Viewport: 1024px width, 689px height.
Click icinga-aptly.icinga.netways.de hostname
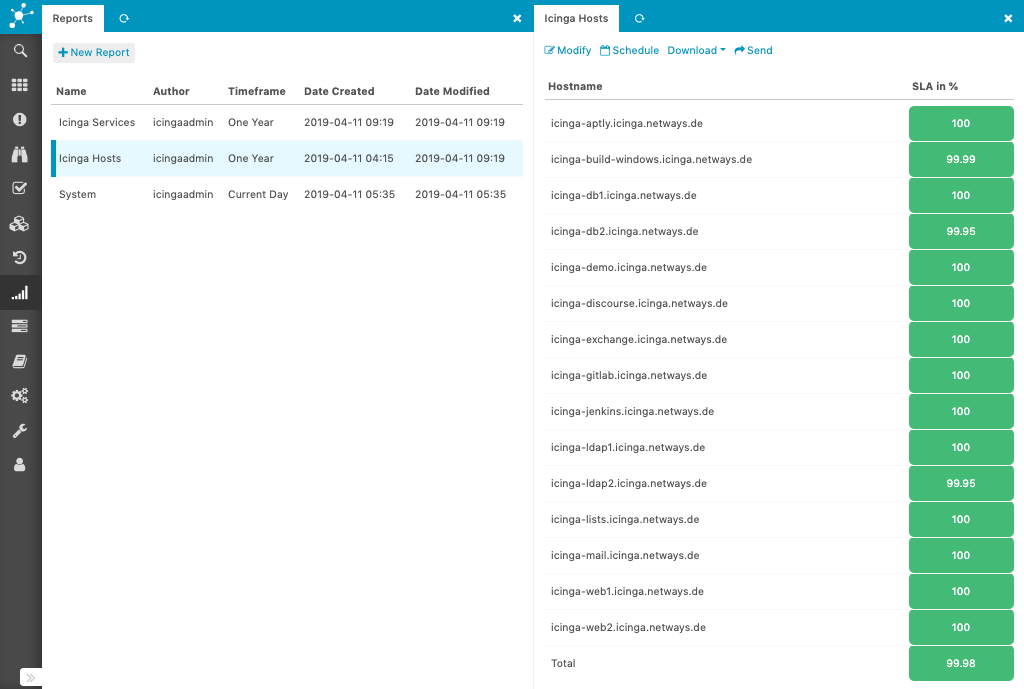click(627, 123)
